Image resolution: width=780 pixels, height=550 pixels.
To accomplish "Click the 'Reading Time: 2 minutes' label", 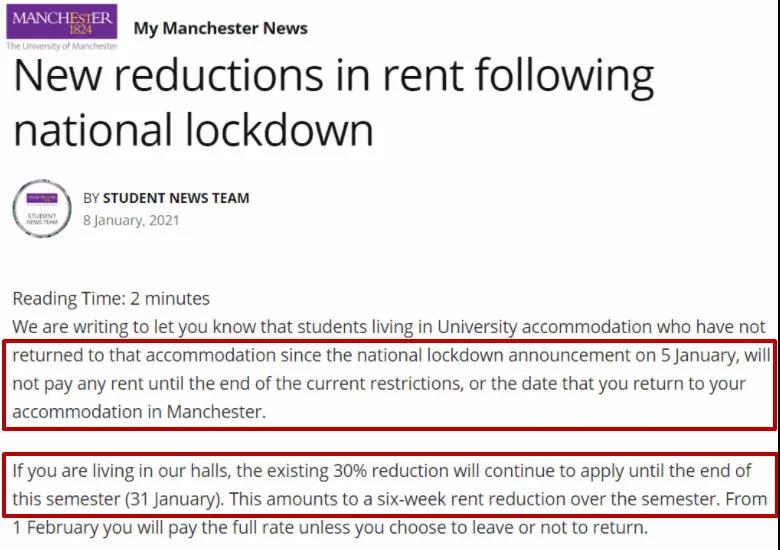I will click(x=111, y=298).
